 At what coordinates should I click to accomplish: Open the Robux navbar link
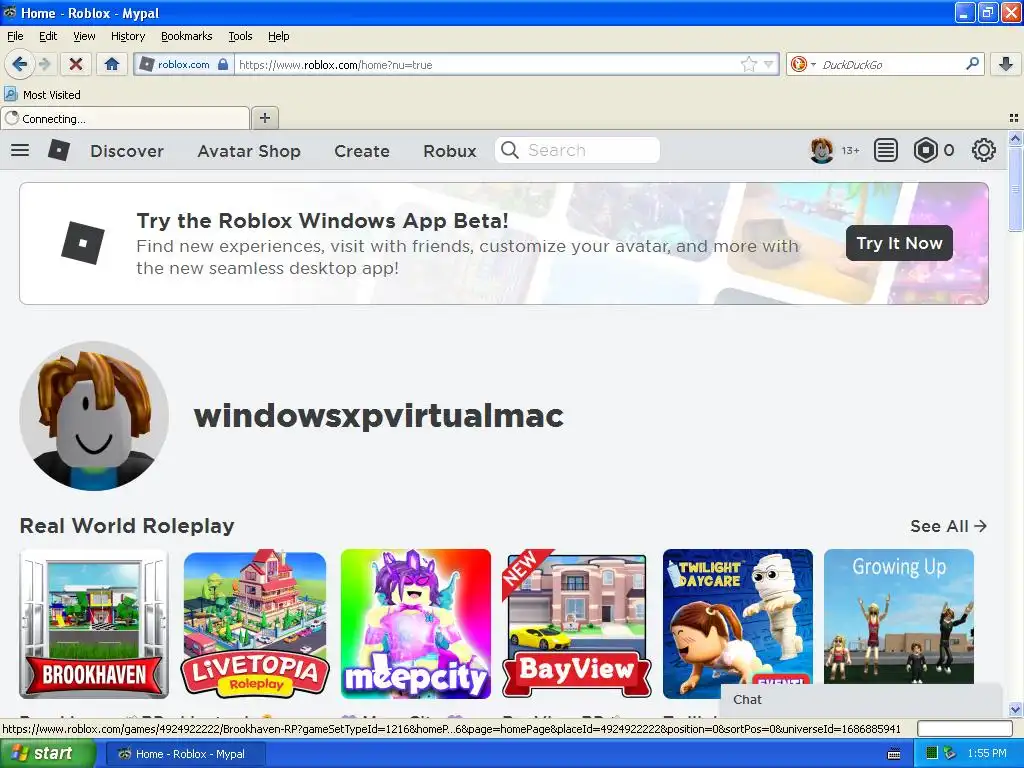(x=450, y=151)
